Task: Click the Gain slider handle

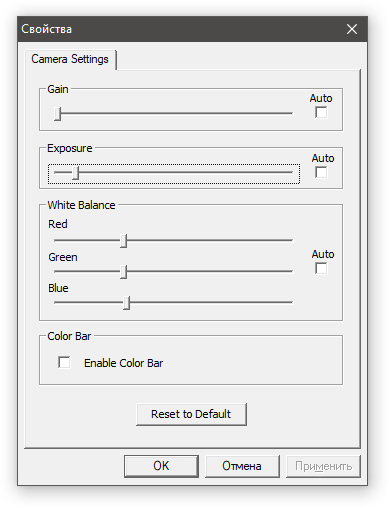Action: (58, 114)
